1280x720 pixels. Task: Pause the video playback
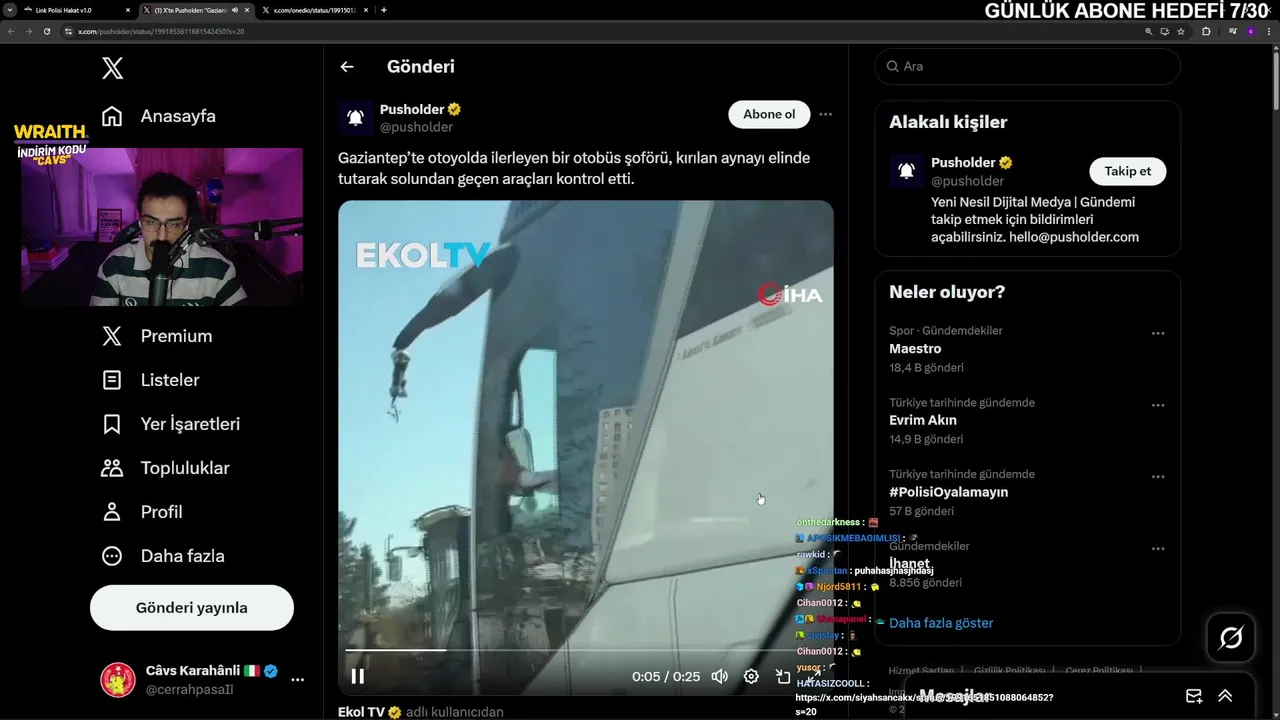click(x=358, y=676)
